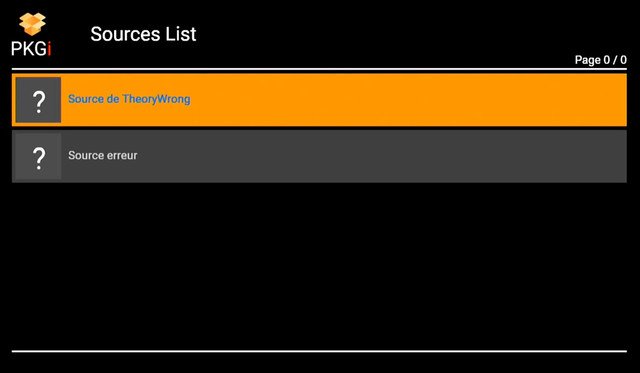Click the dark thumbnail box of first source
Screen dimensions: 640x373
38,100
